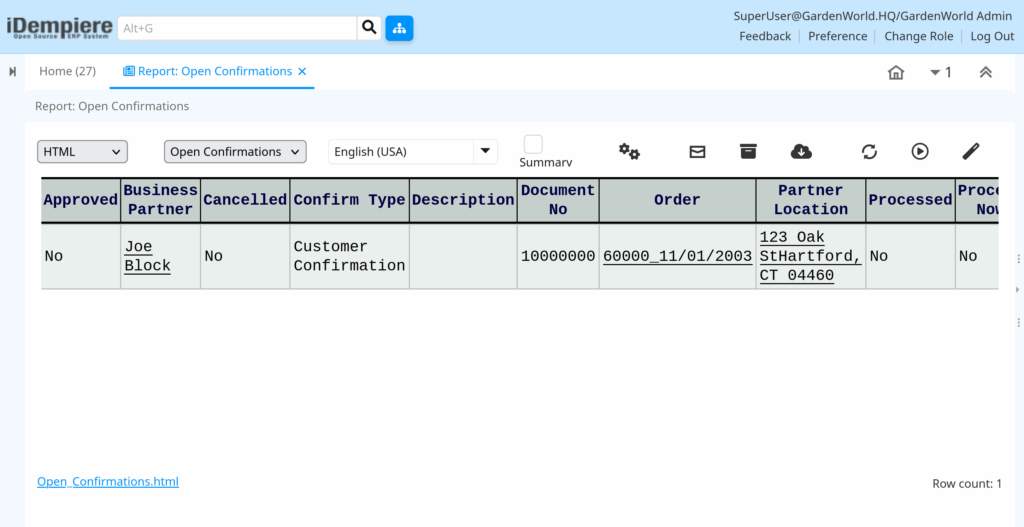The image size is (1024, 527).
Task: Click the Feedback link
Action: 765,37
